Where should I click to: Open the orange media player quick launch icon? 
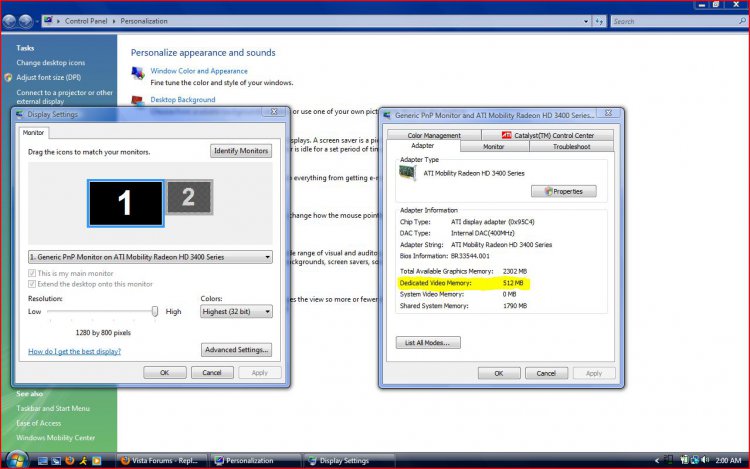tap(97, 461)
